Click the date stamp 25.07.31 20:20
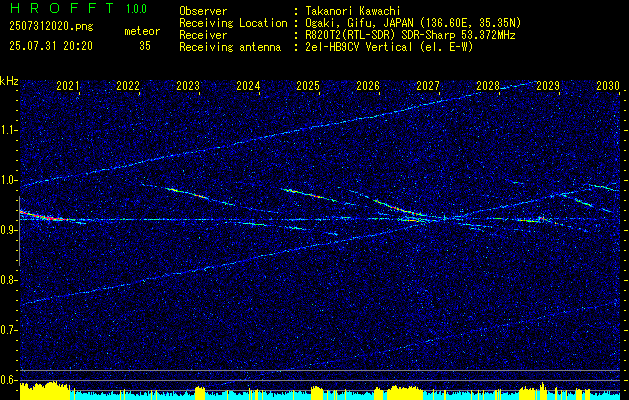Screen dimensions: 629x400 pyautogui.click(x=51, y=46)
